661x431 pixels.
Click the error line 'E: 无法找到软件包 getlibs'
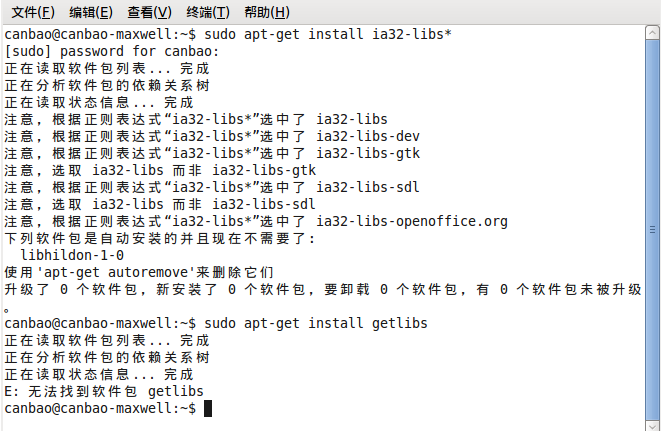(104, 391)
